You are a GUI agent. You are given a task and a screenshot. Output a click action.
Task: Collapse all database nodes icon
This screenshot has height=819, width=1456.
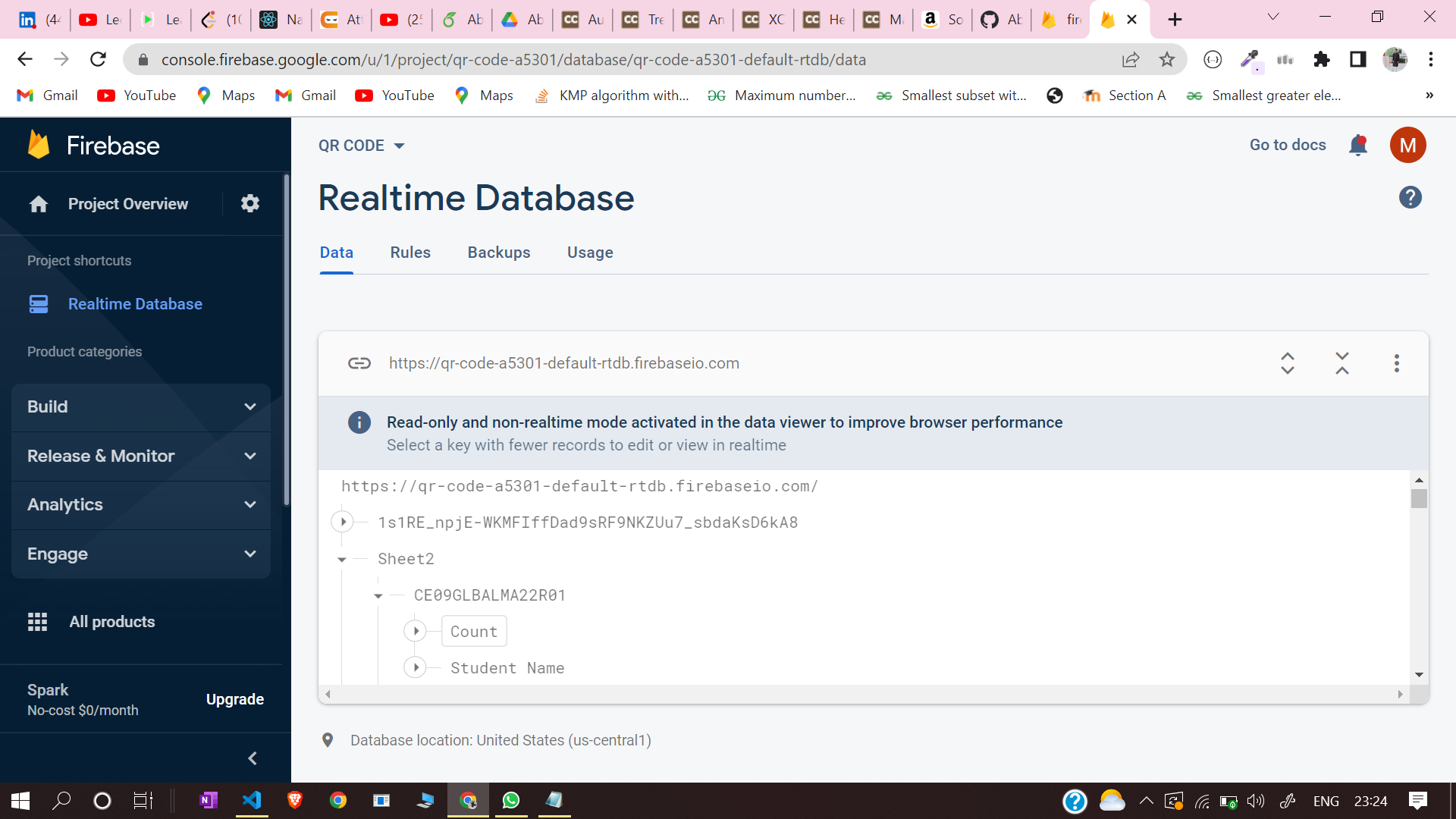[x=1342, y=363]
